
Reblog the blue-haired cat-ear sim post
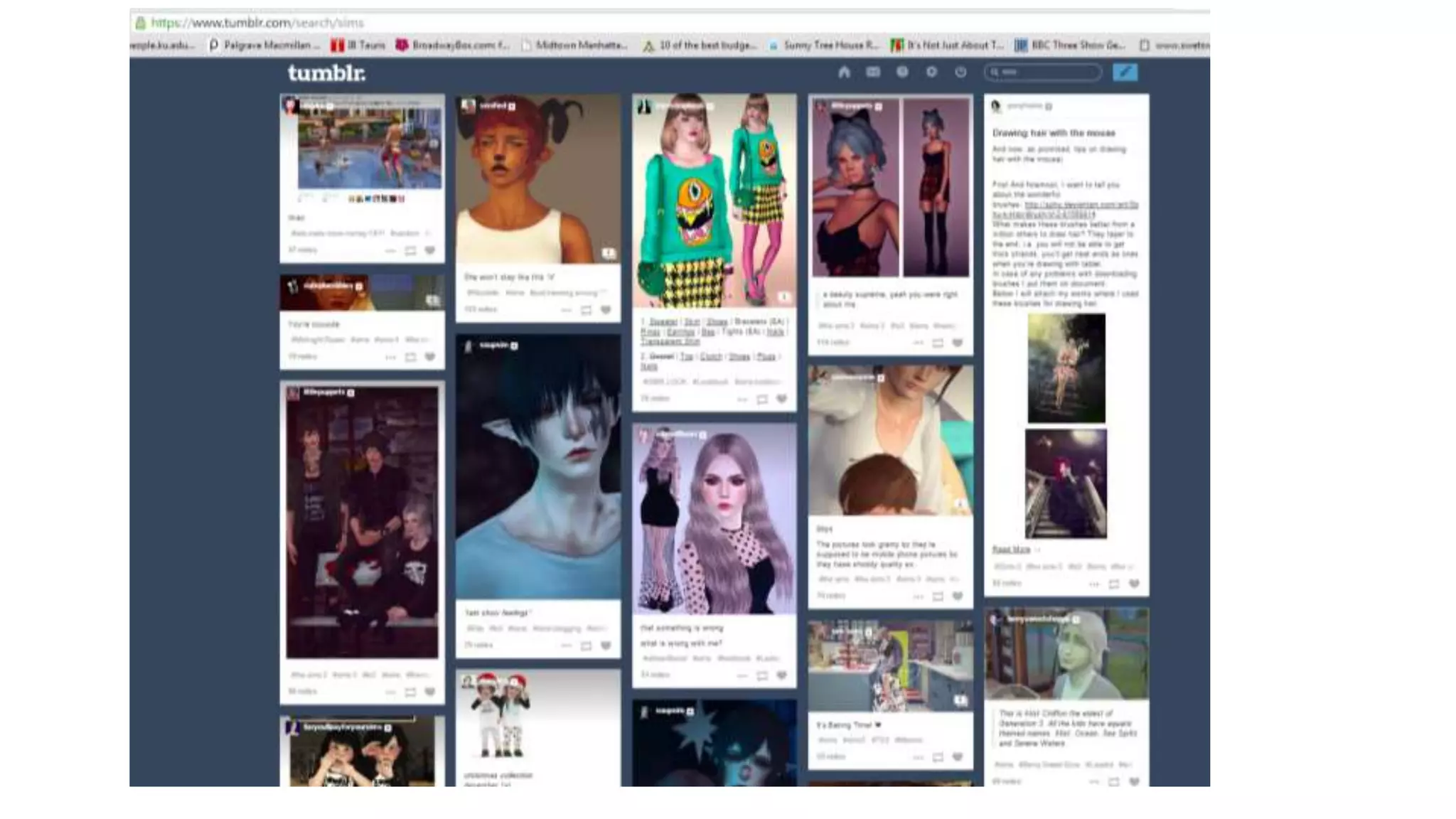938,343
